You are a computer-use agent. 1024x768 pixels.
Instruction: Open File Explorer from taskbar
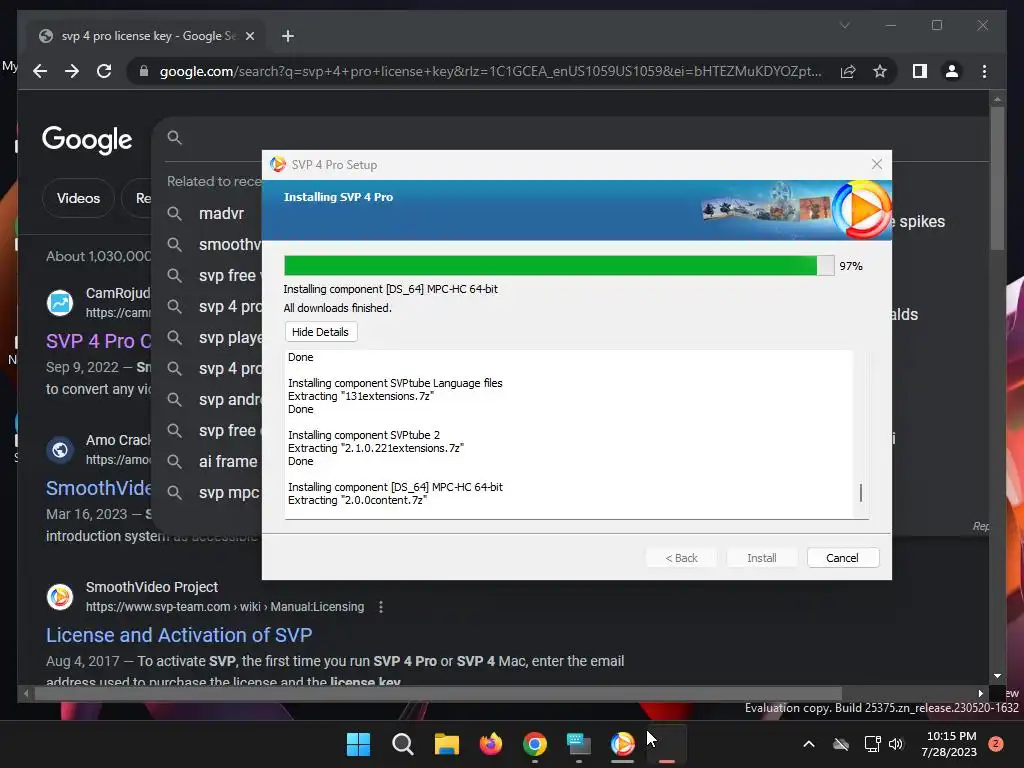[x=447, y=744]
